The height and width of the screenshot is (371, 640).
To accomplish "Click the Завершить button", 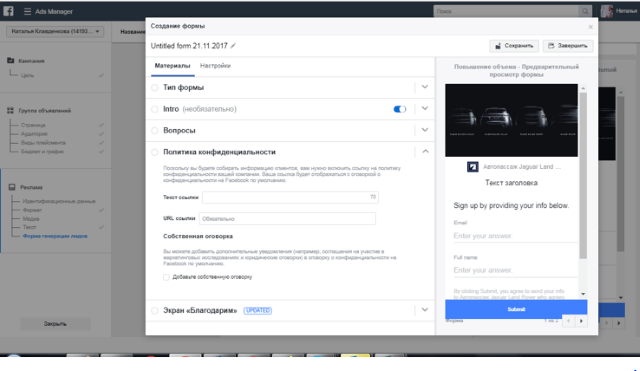I will pyautogui.click(x=567, y=46).
